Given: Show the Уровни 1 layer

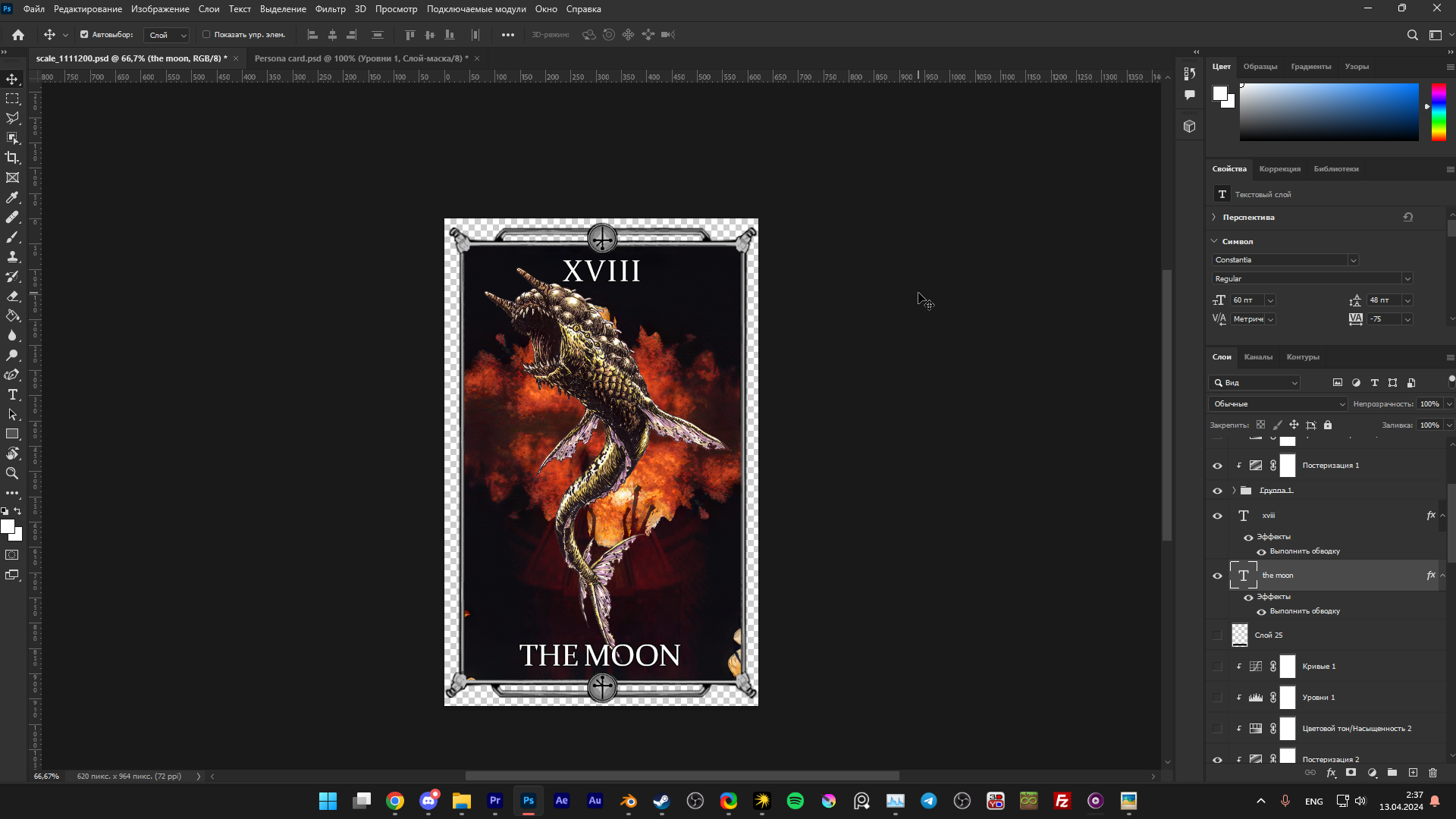Looking at the screenshot, I should pos(1217,698).
